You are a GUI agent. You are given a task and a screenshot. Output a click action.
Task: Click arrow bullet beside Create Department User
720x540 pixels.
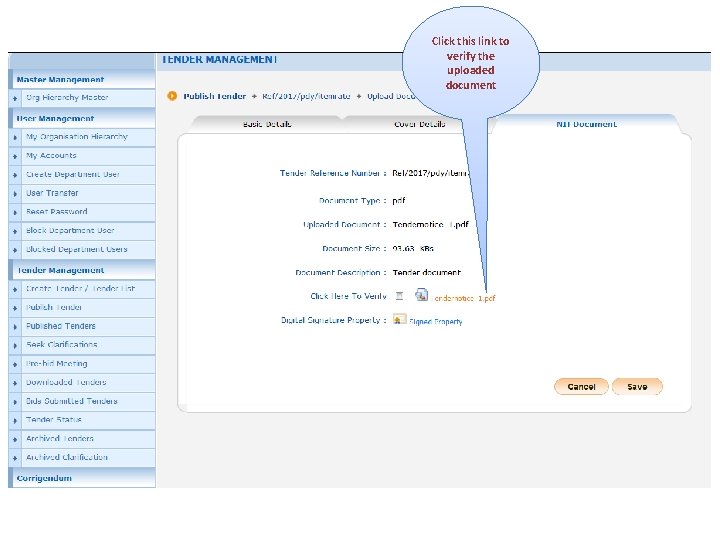coord(15,175)
